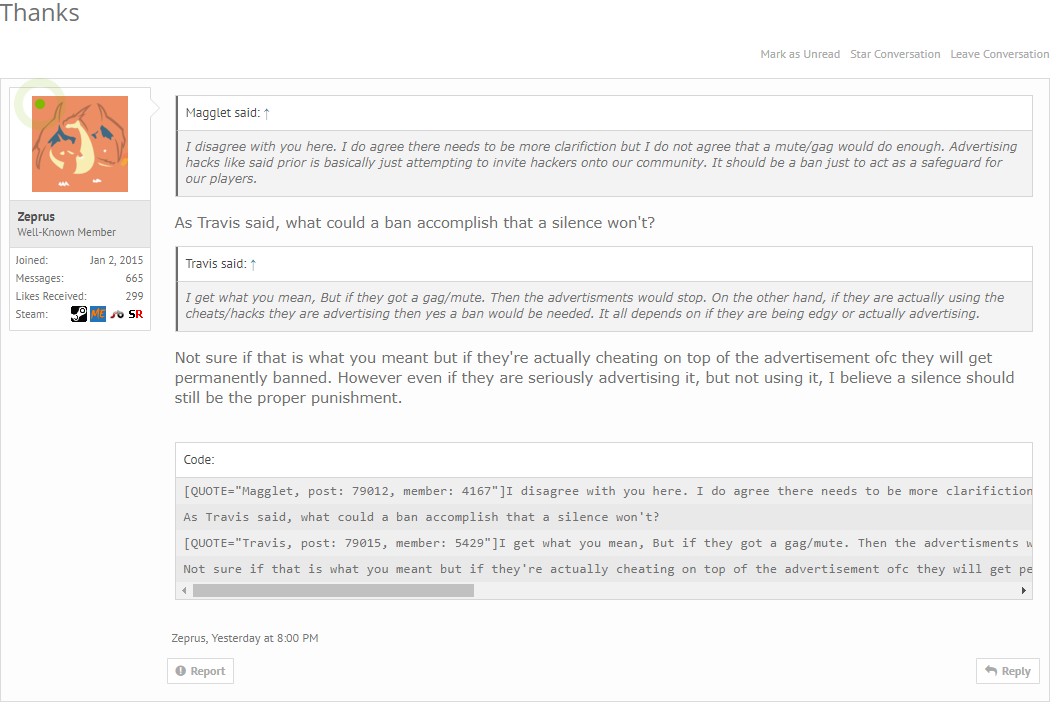The height and width of the screenshot is (702, 1050).
Task: Click the Zeprus author link below the post
Action: [x=188, y=637]
